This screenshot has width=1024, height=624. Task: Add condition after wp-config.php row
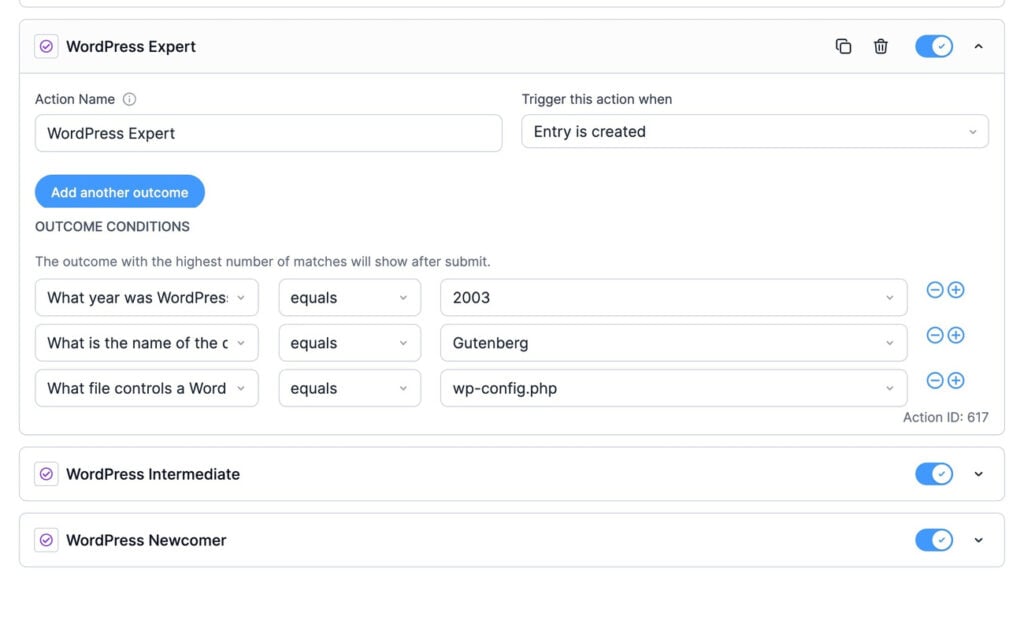click(955, 381)
